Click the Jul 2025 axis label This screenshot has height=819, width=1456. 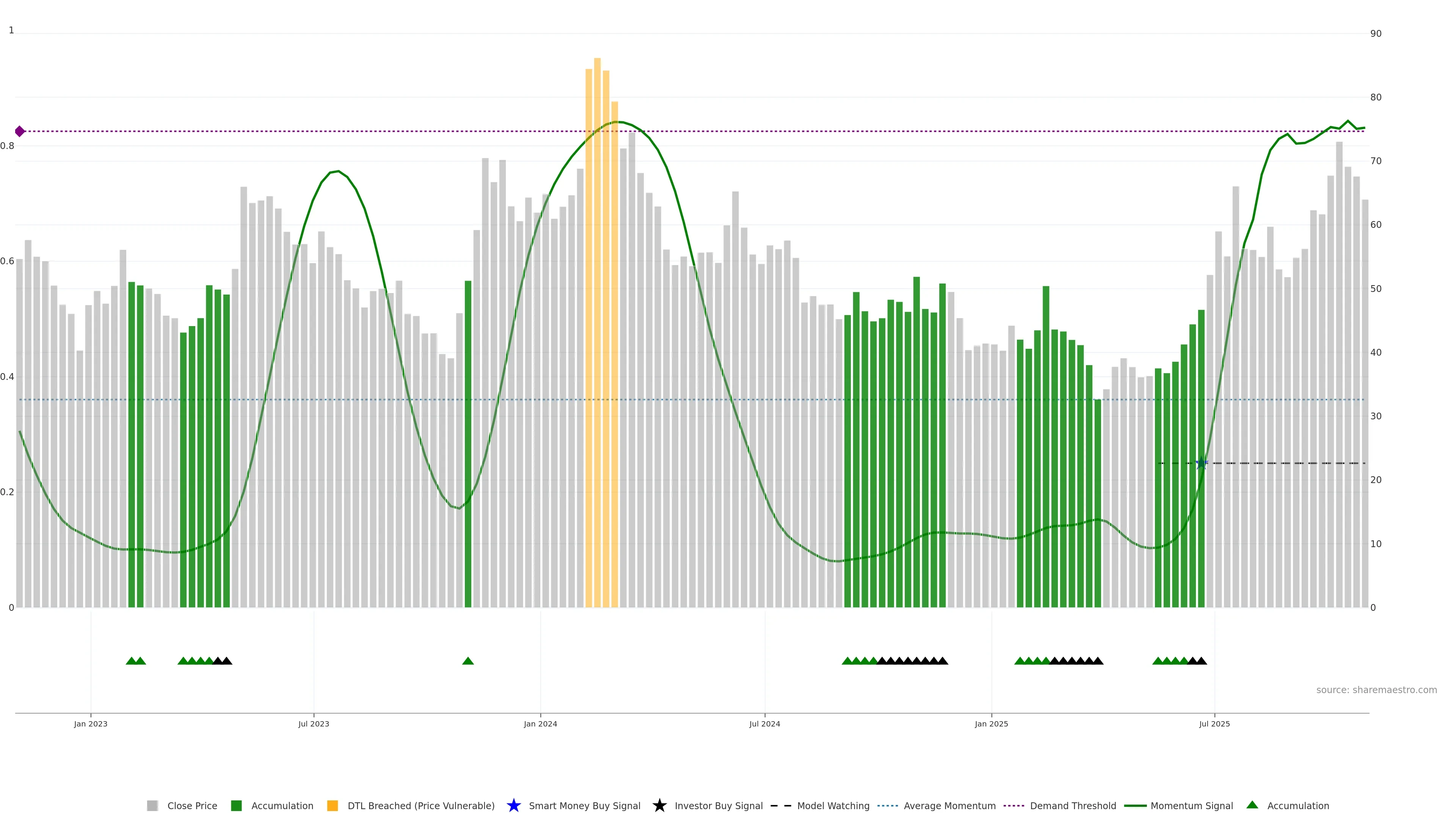tap(1214, 723)
